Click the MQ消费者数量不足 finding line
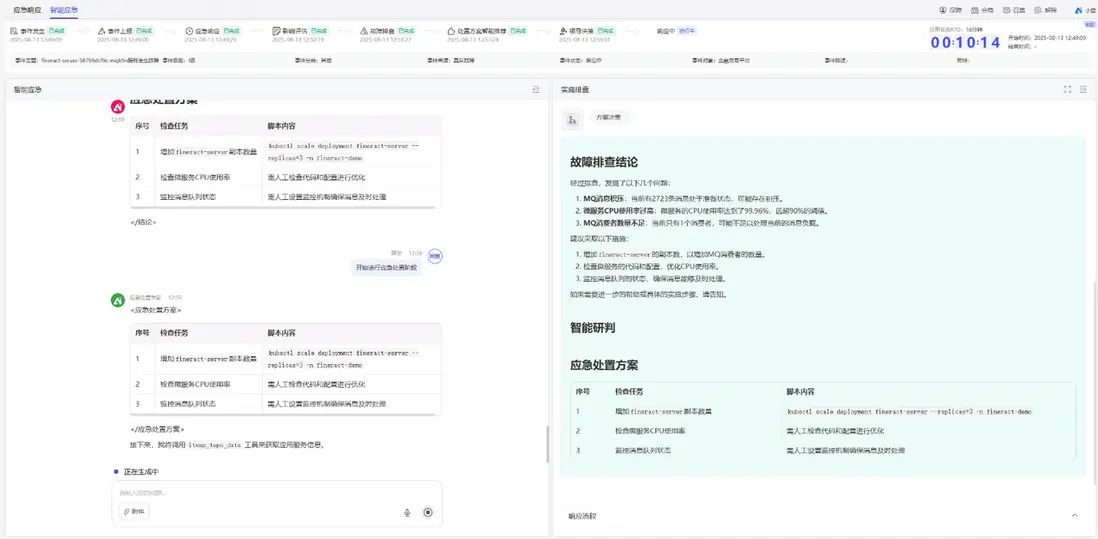Image resolution: width=1098 pixels, height=539 pixels. click(701, 223)
